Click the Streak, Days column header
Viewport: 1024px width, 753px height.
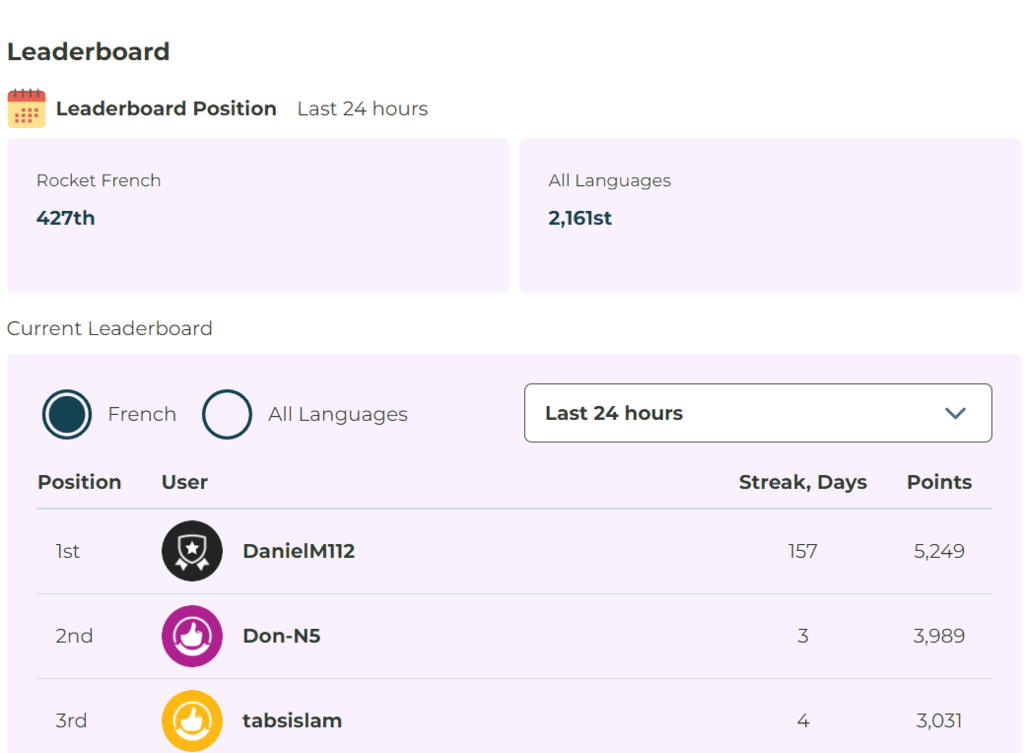(802, 482)
